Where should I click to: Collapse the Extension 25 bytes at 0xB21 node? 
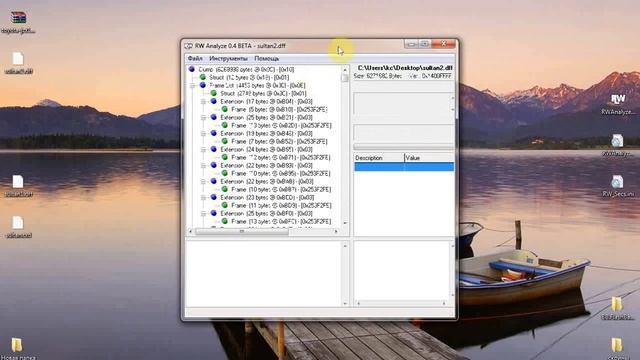pos(203,118)
